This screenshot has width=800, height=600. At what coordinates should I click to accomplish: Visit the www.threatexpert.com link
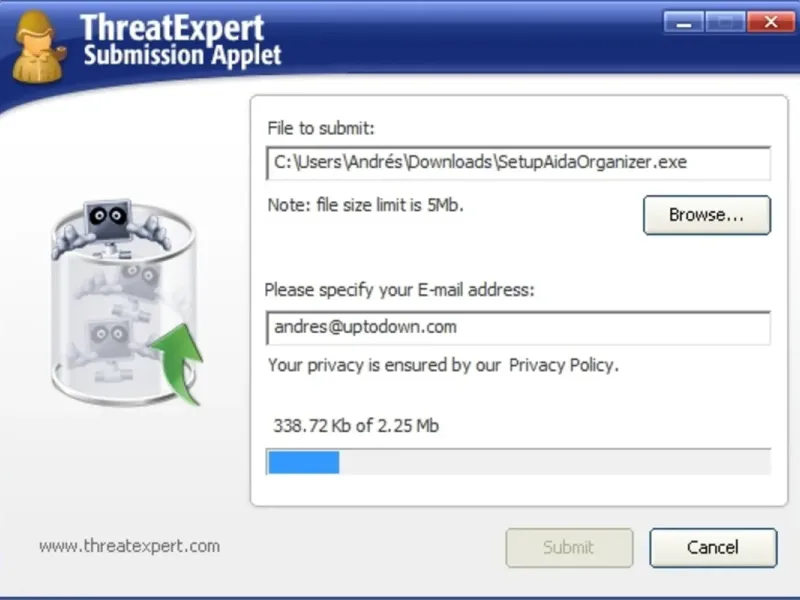(130, 546)
